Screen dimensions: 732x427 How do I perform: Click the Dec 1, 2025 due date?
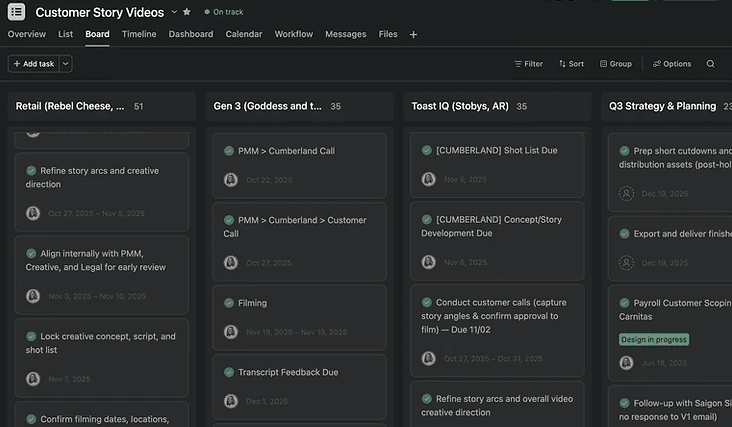[267, 401]
